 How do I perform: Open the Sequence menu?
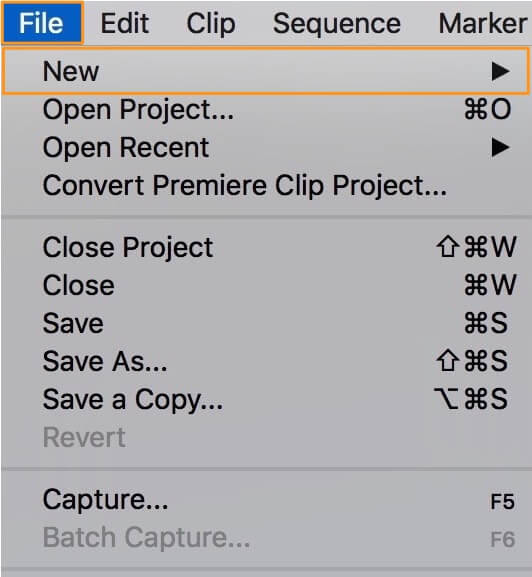337,24
